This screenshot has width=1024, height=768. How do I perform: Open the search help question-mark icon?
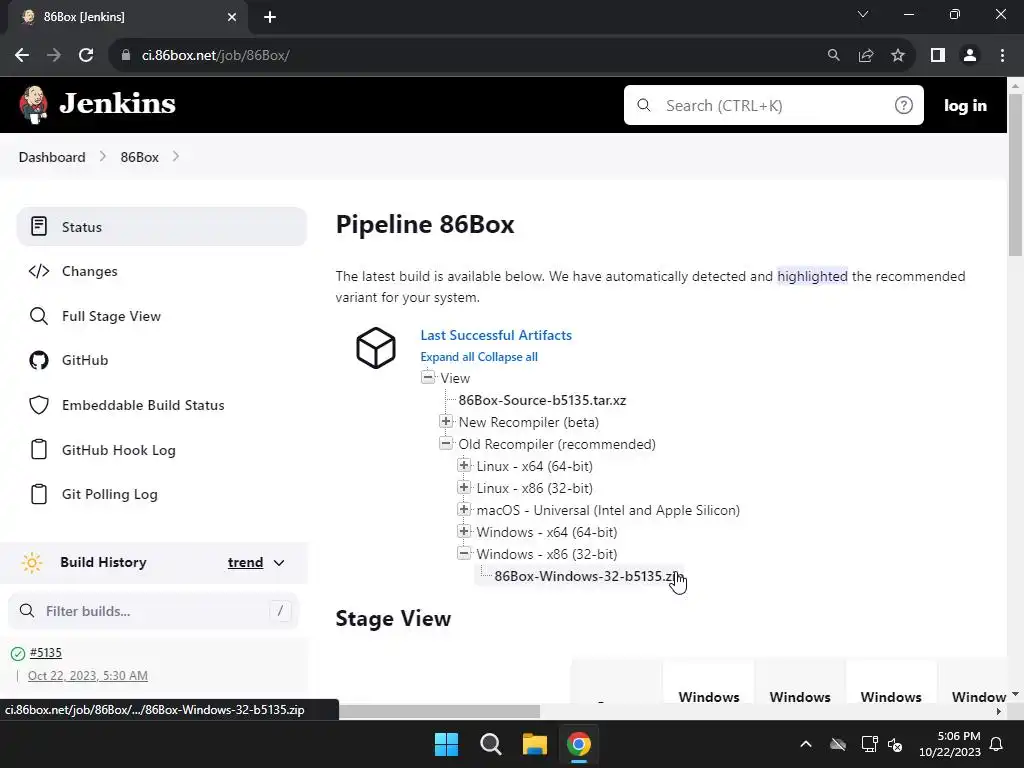pos(903,105)
